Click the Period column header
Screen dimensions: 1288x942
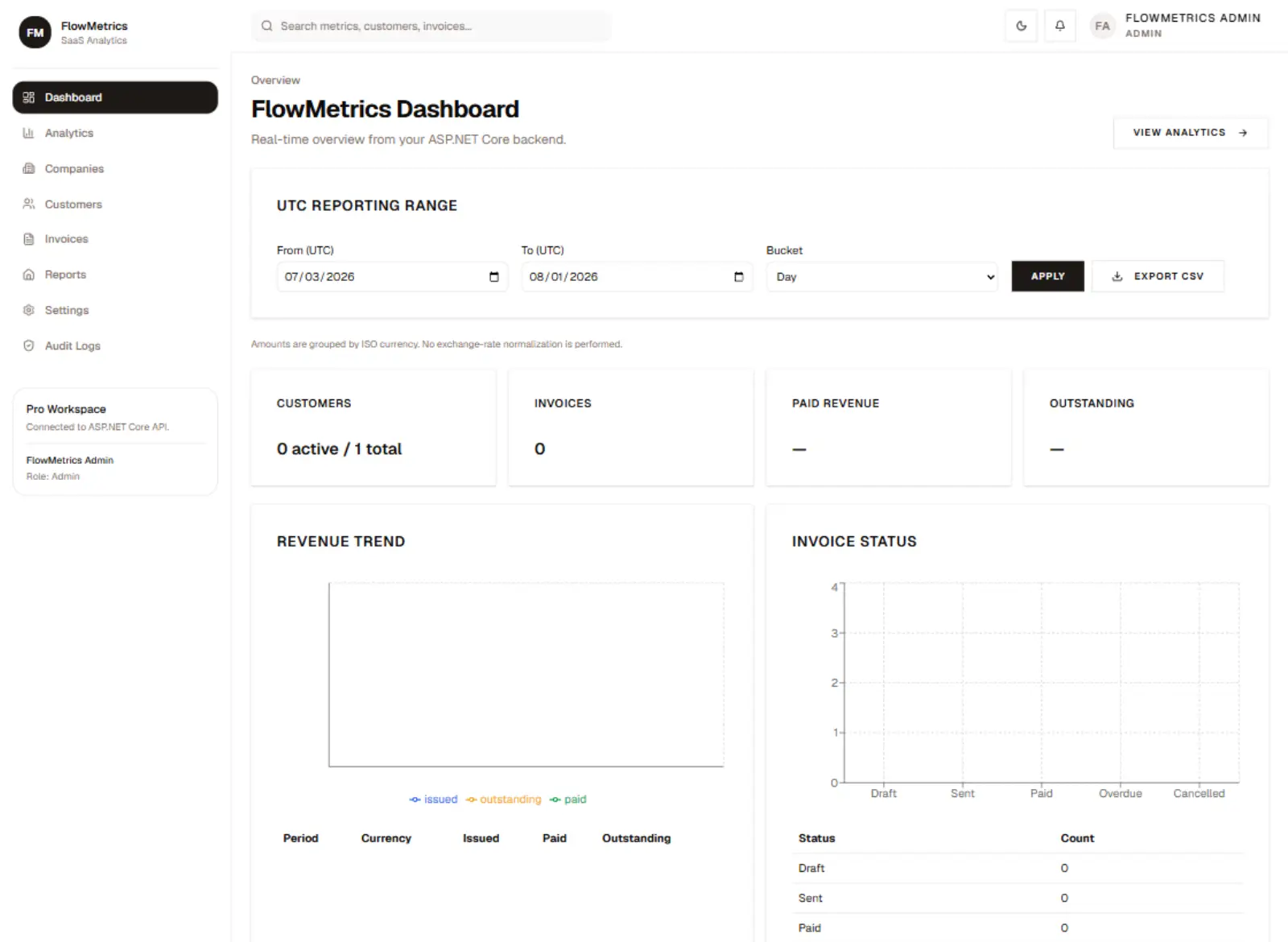[301, 838]
